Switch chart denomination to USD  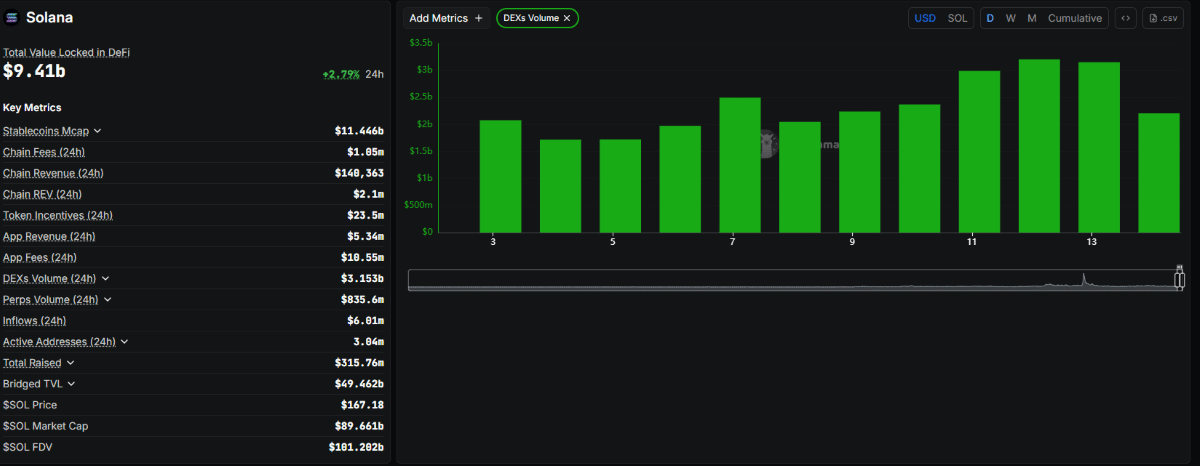[925, 18]
